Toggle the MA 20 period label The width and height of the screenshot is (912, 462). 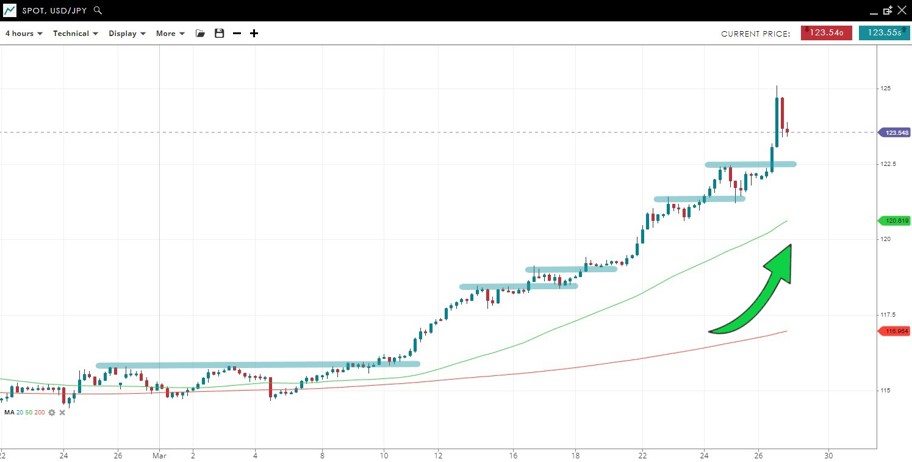tap(21, 412)
